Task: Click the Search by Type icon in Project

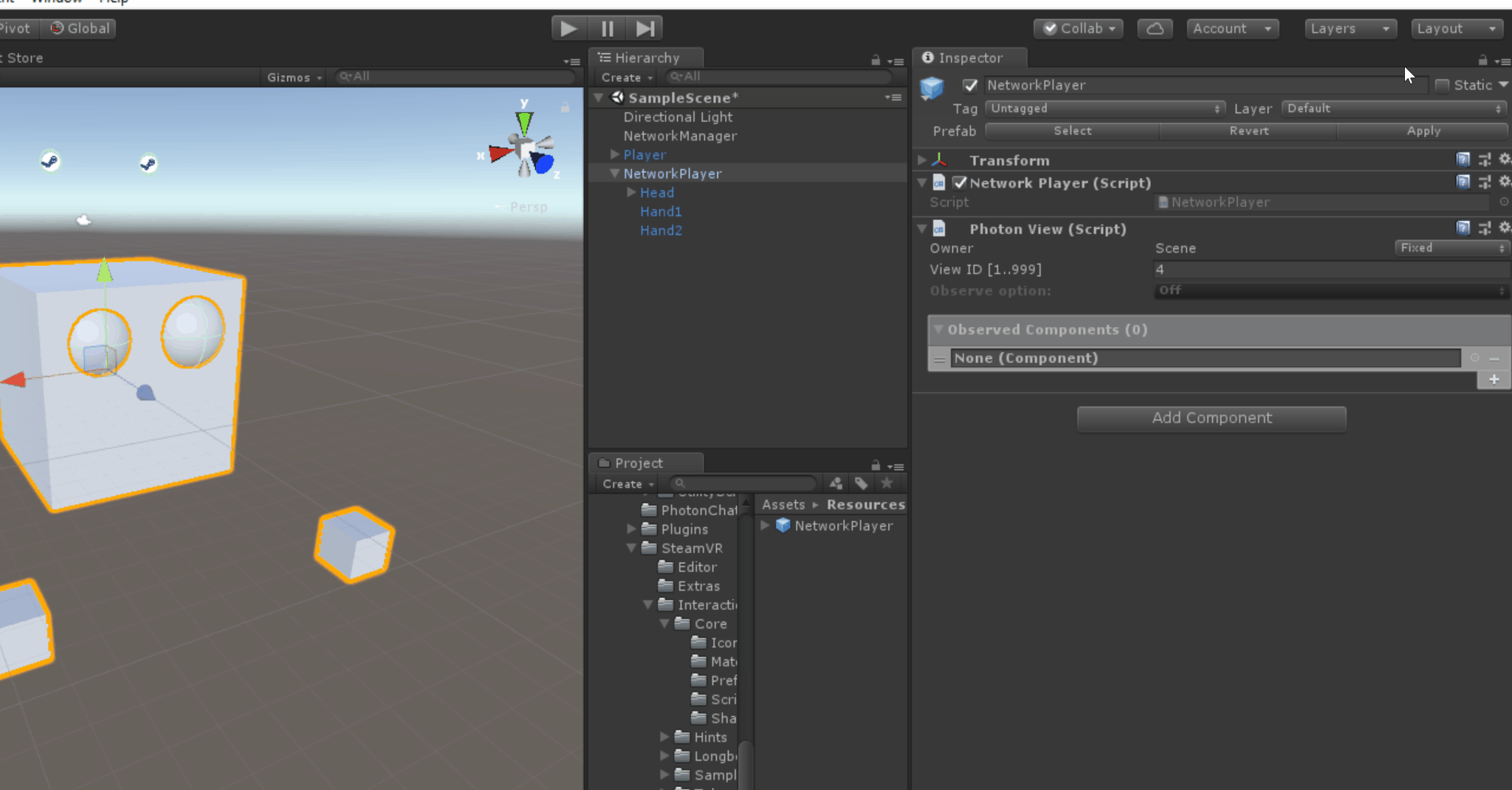Action: pyautogui.click(x=836, y=483)
